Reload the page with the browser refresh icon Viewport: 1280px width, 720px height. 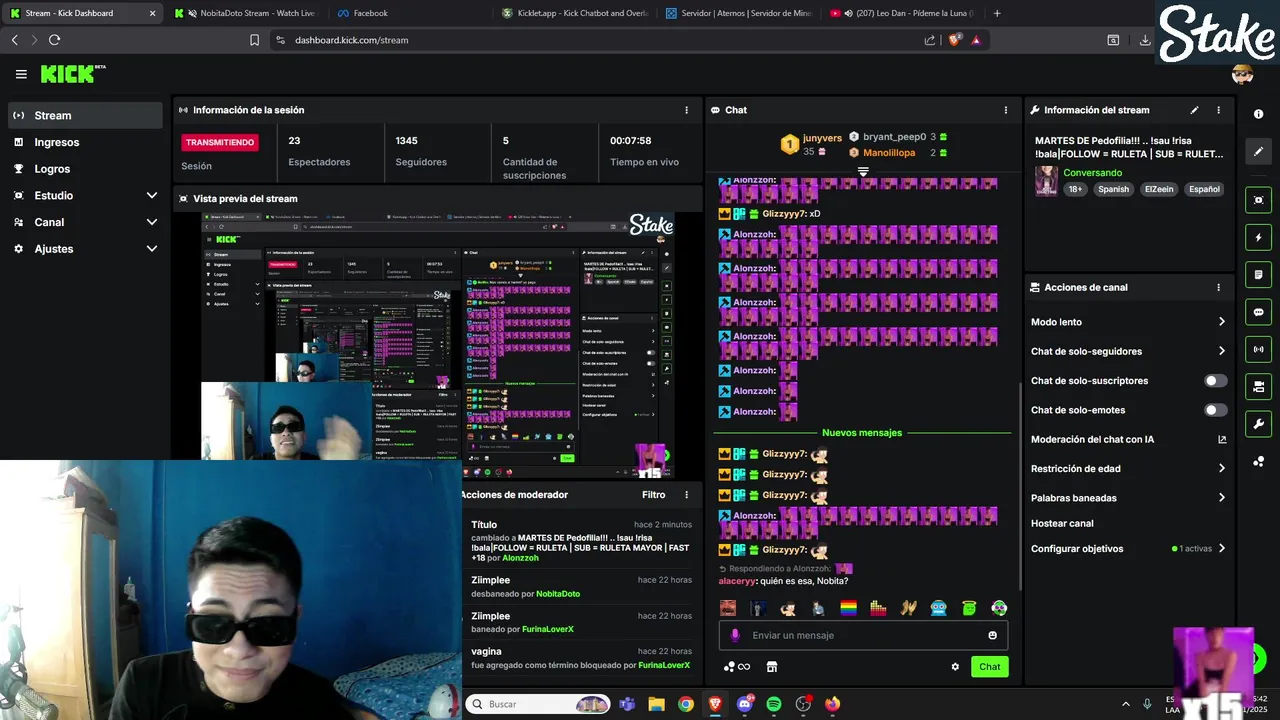[54, 40]
